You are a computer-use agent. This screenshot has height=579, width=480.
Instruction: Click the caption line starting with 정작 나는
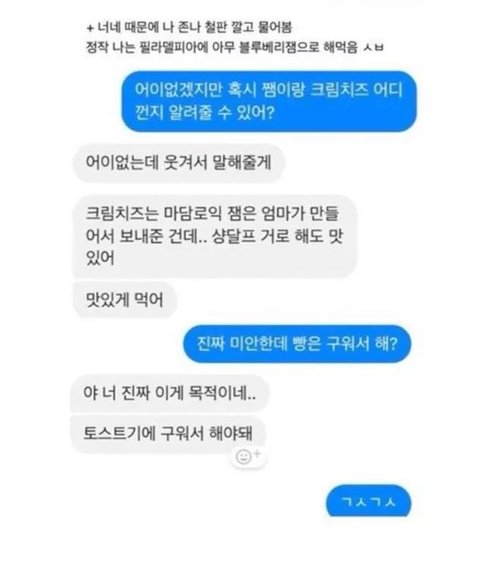[235, 47]
